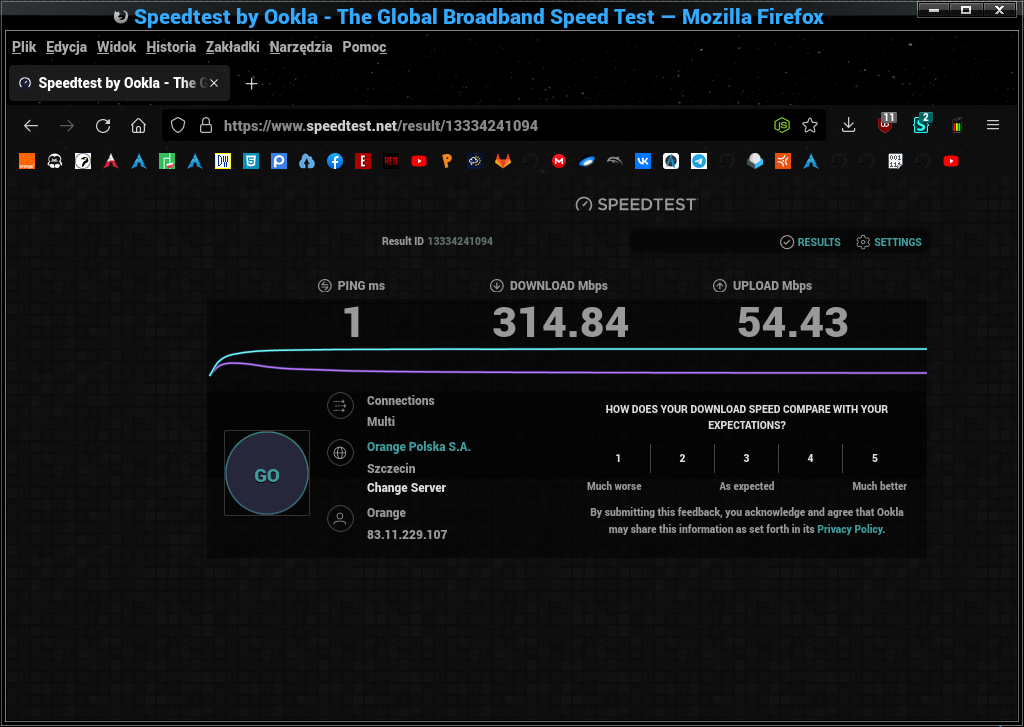1024x727 pixels.
Task: Click the IP address 83.11.229.107
Action: pyautogui.click(x=407, y=534)
